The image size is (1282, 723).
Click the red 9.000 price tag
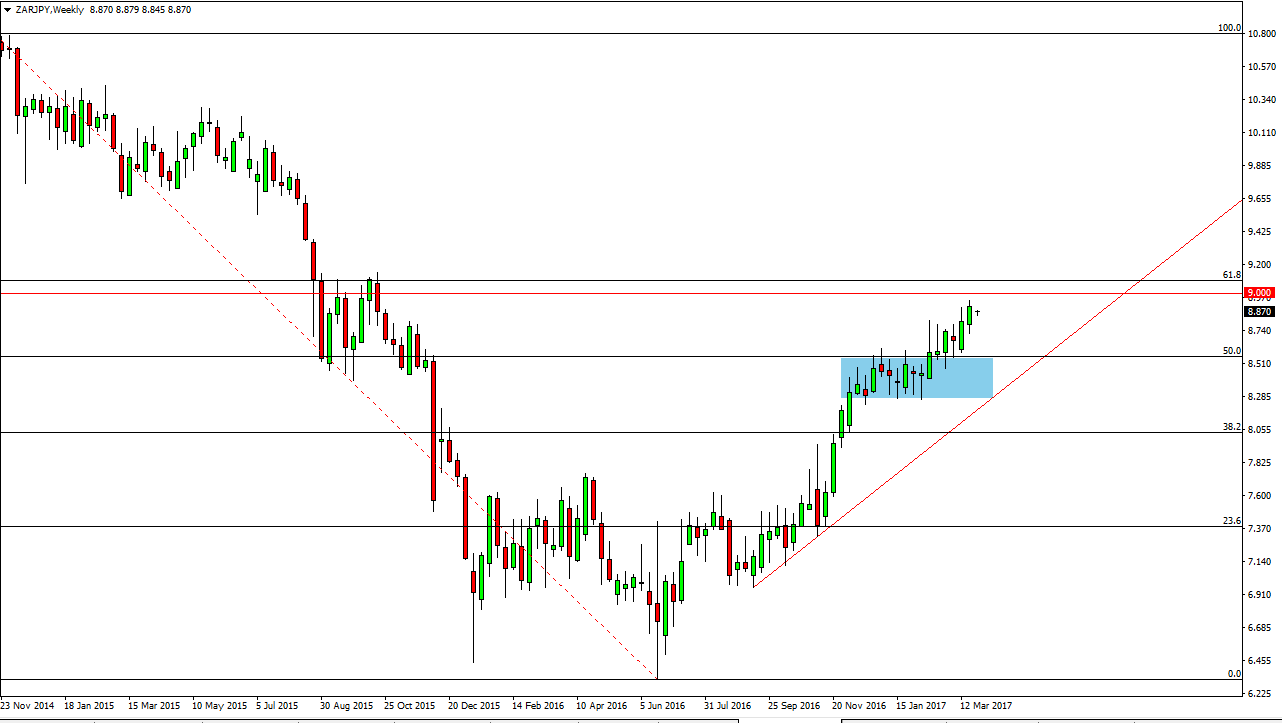click(1258, 292)
